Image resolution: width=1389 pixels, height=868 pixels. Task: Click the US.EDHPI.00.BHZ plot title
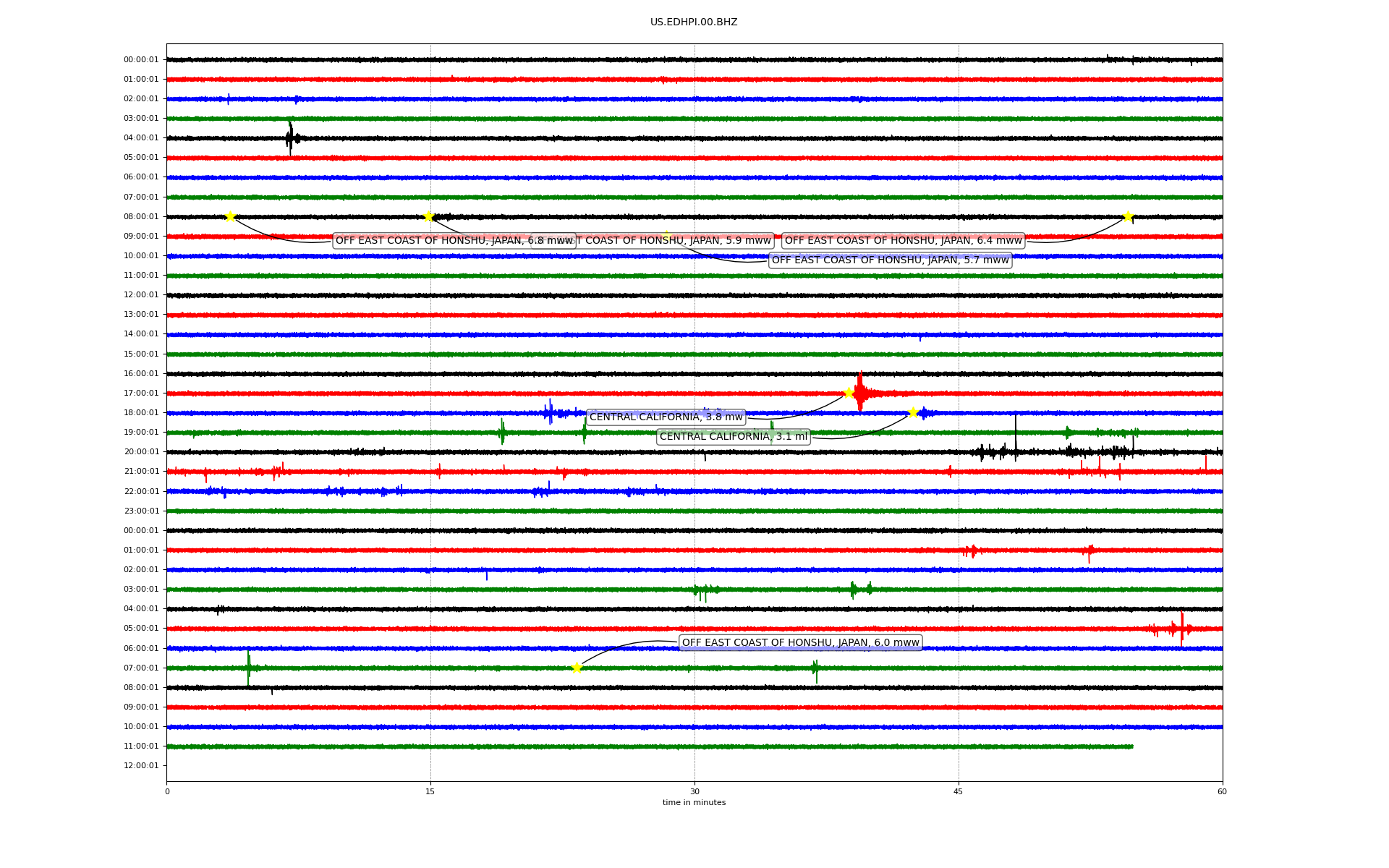pyautogui.click(x=694, y=22)
